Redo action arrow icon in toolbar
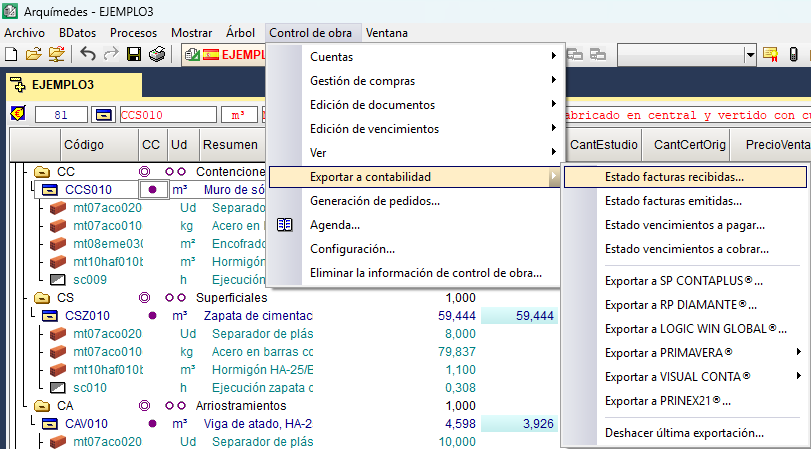The image size is (811, 449). pyautogui.click(x=111, y=54)
